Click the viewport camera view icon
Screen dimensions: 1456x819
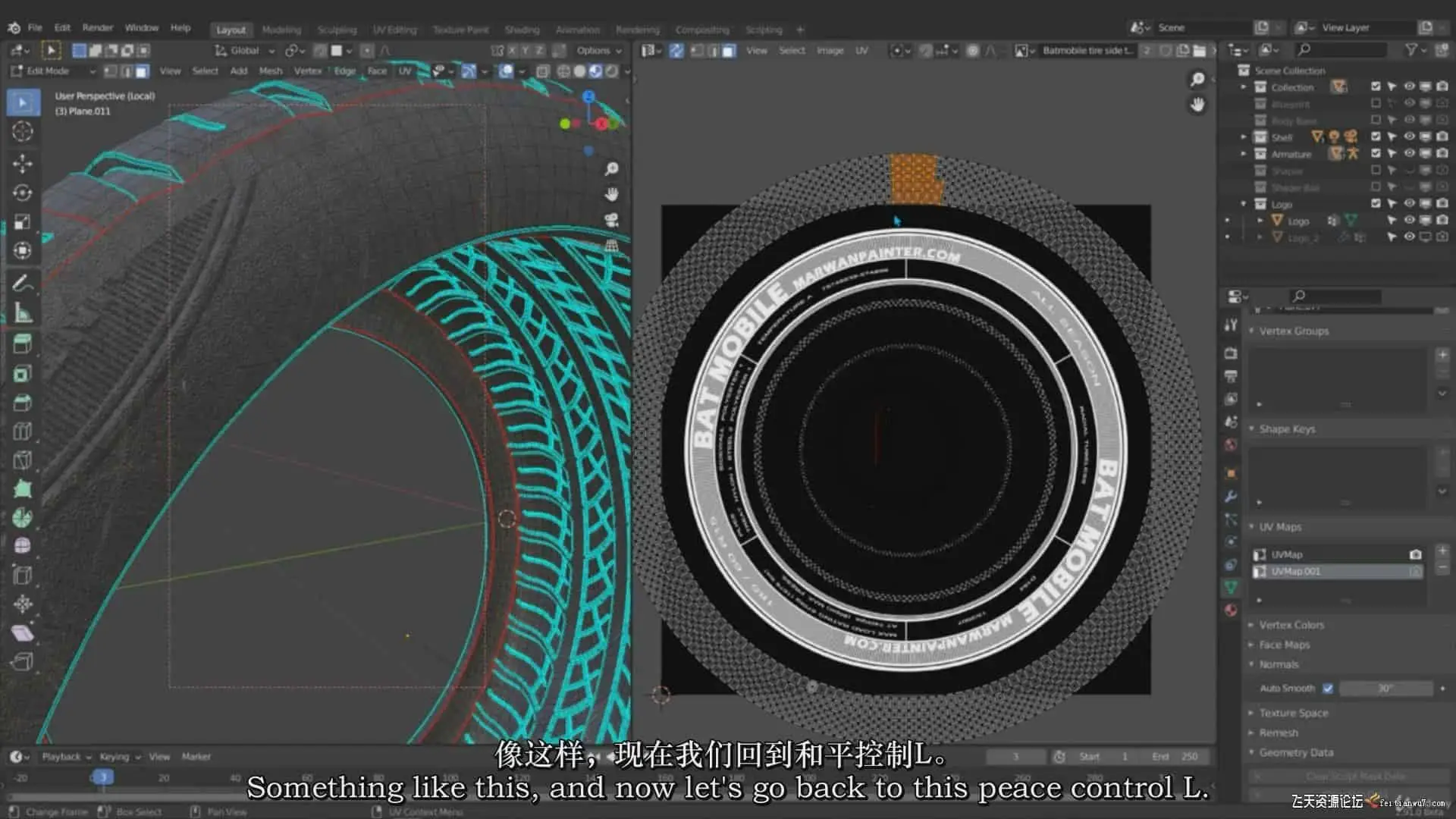coord(611,220)
